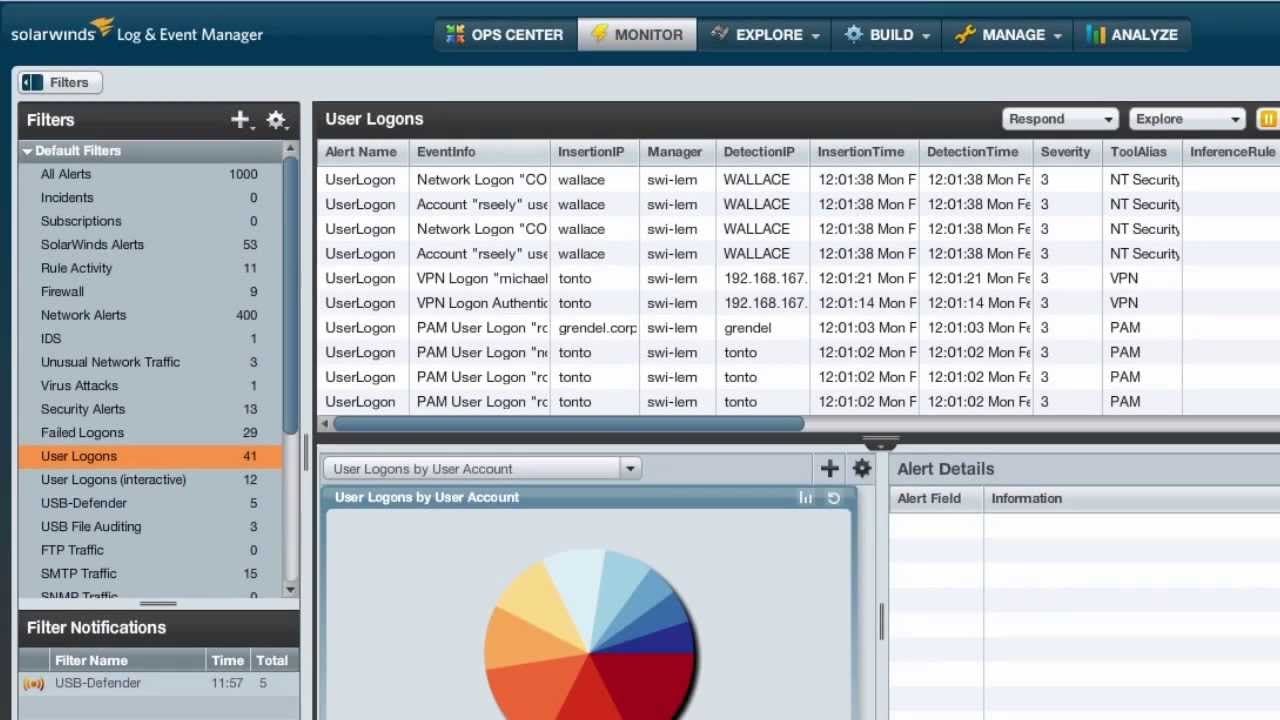Sort by the DetectionTime column
Viewport: 1280px width, 720px height.
(976, 152)
